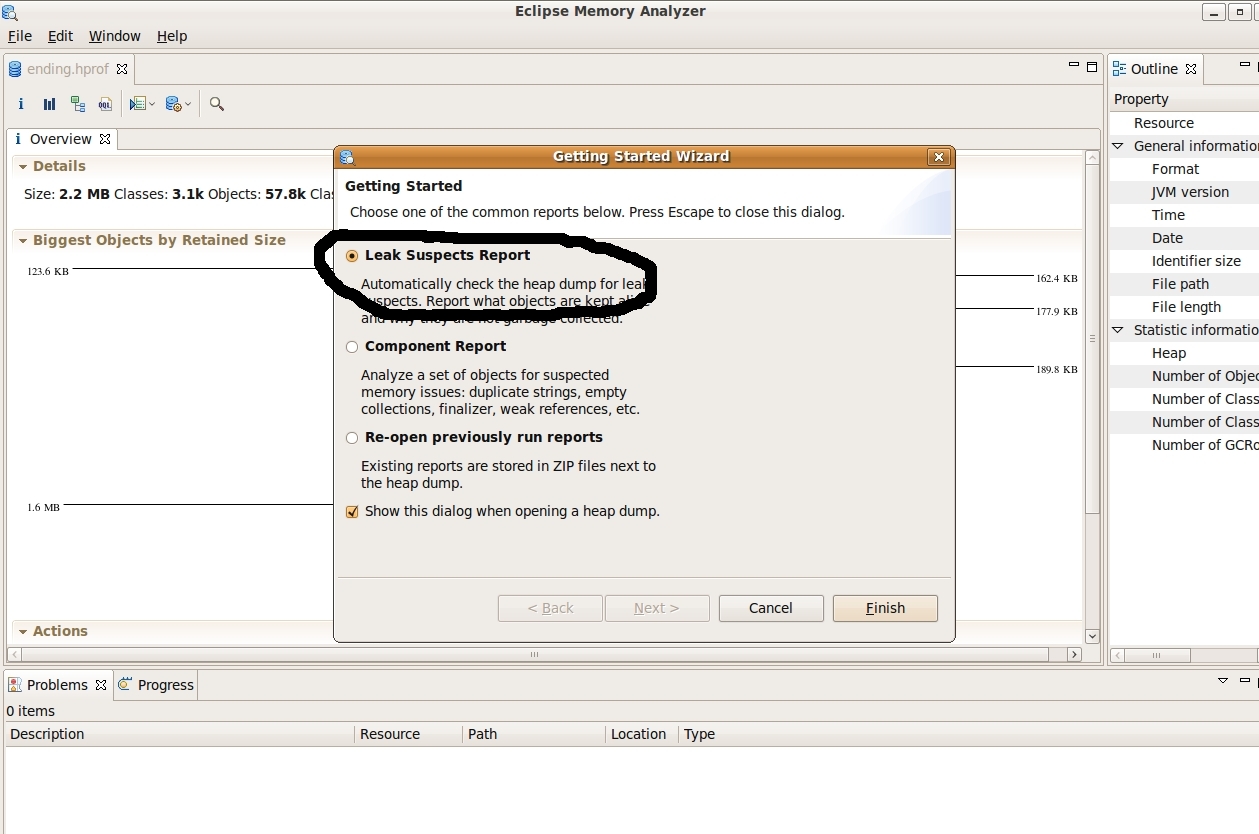Select the Resource row in Outline

pyautogui.click(x=1184, y=123)
